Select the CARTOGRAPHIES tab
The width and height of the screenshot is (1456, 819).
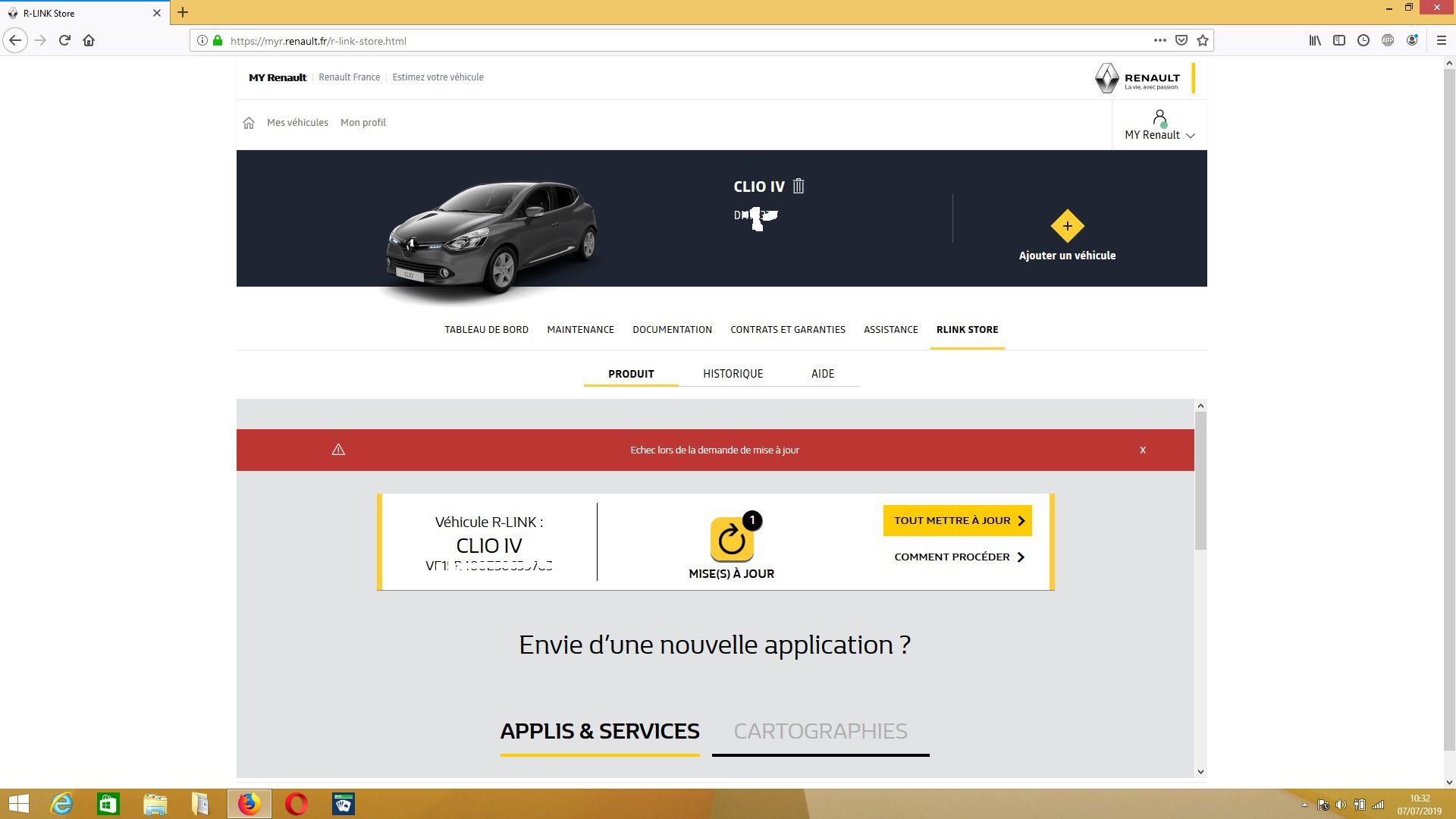click(x=821, y=731)
